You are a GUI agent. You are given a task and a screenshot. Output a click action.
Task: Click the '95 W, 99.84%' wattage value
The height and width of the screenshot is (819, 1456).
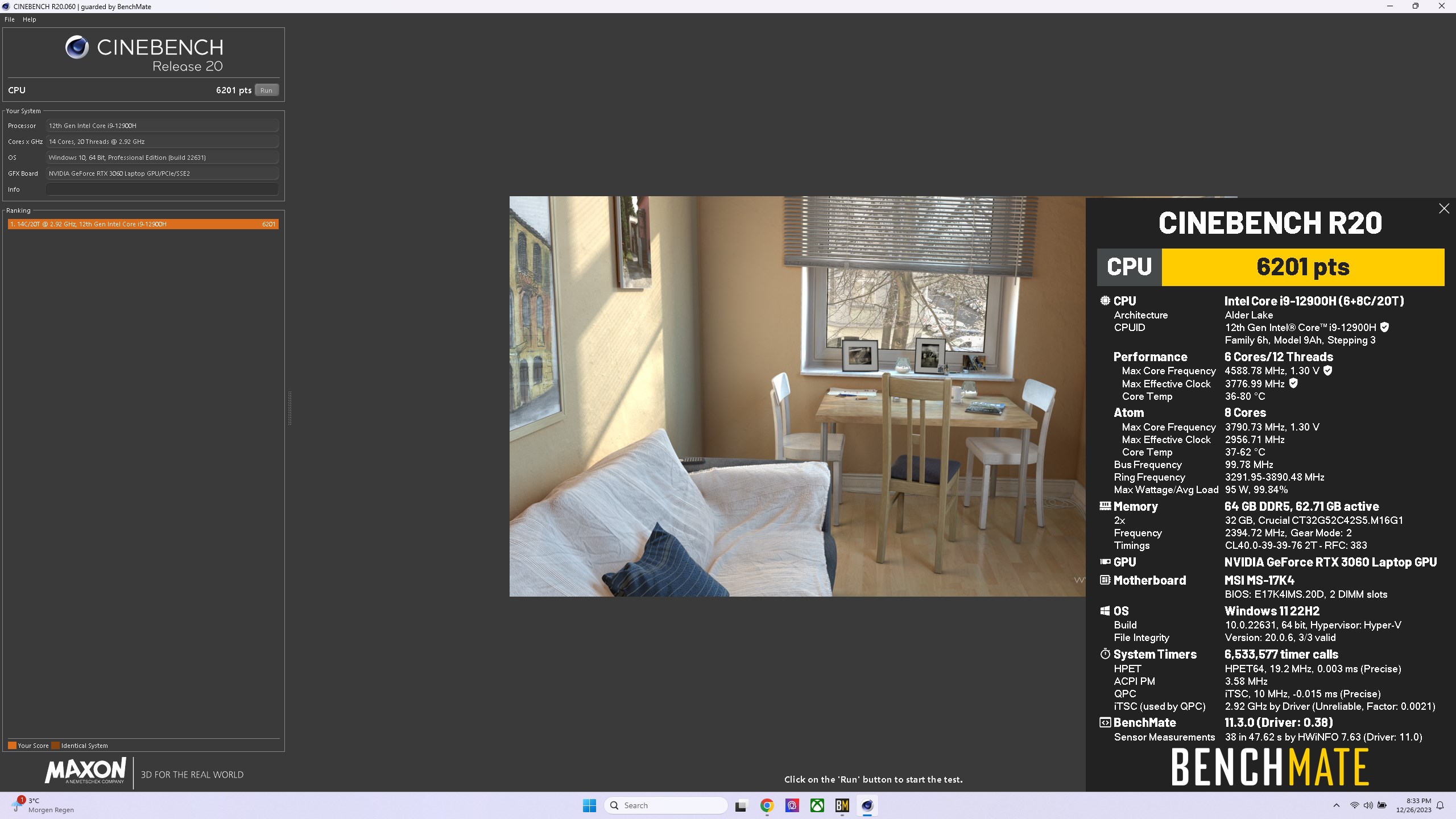coord(1256,490)
